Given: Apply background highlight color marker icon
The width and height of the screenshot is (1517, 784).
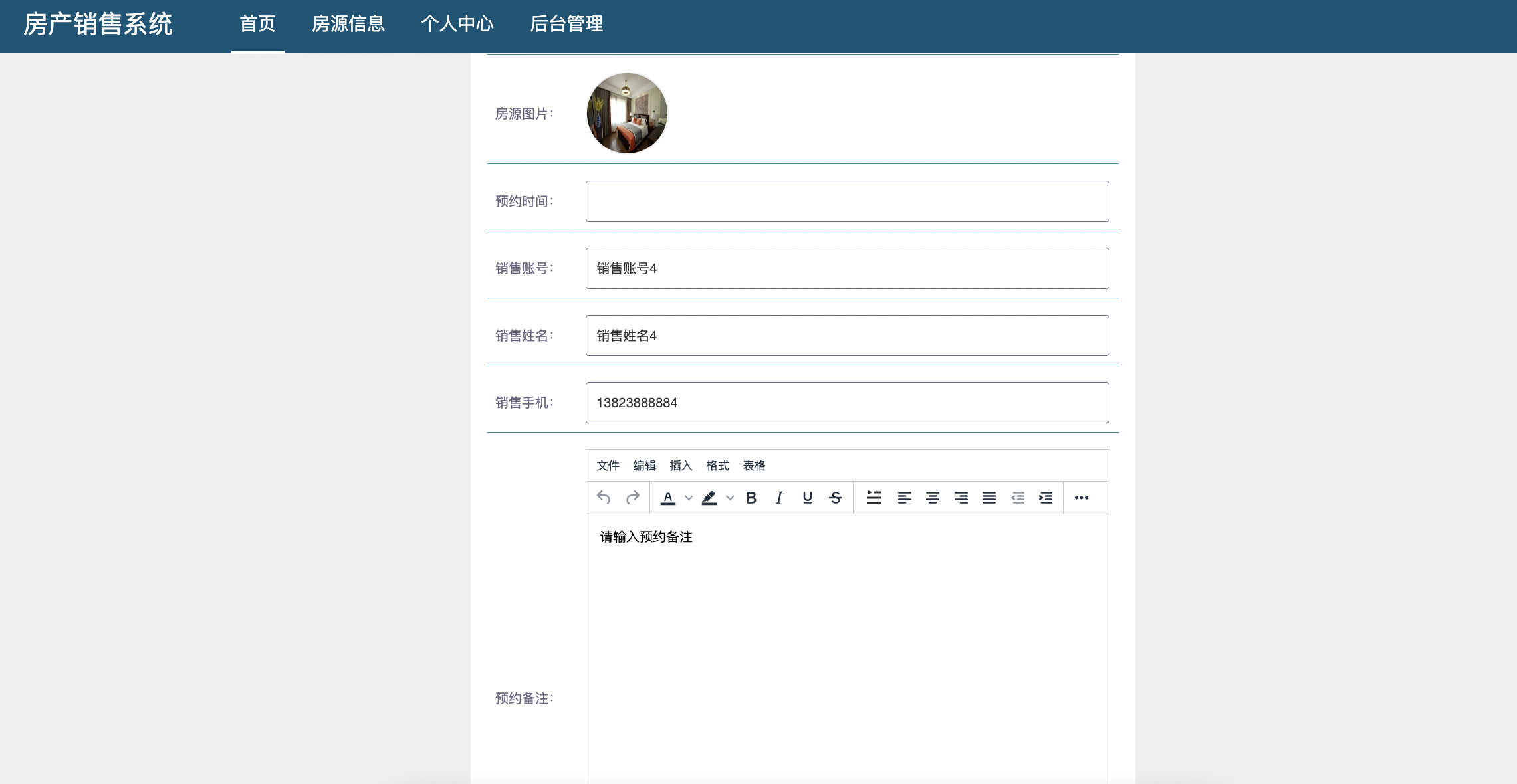Looking at the screenshot, I should coord(709,498).
